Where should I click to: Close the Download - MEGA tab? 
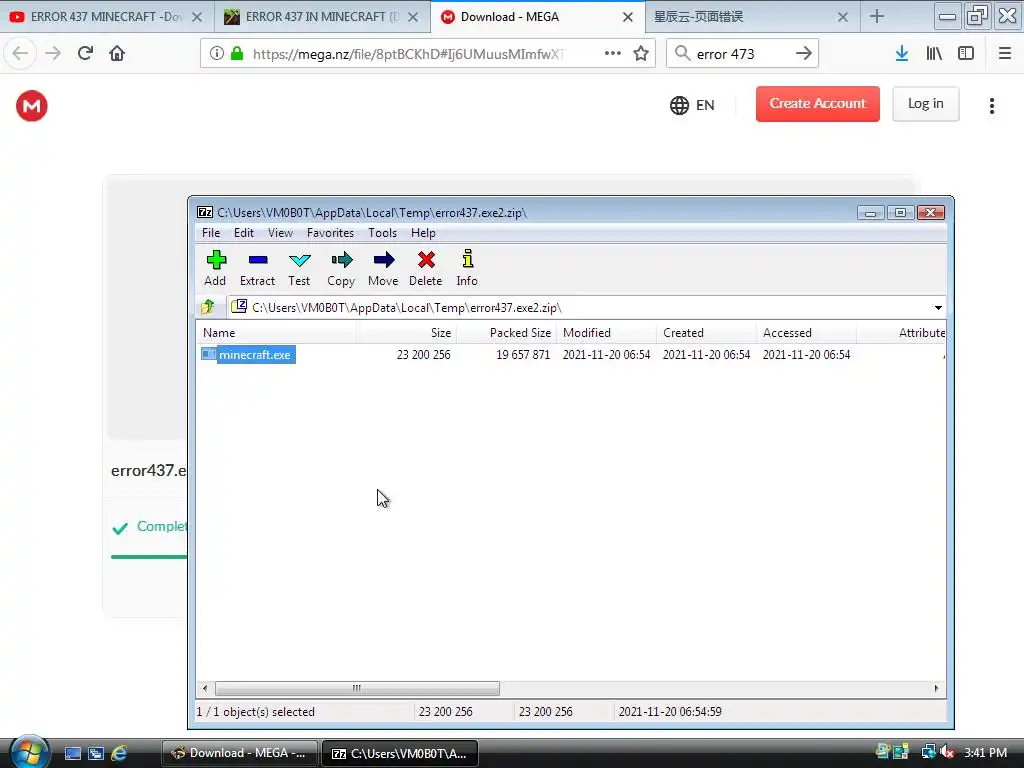[628, 17]
